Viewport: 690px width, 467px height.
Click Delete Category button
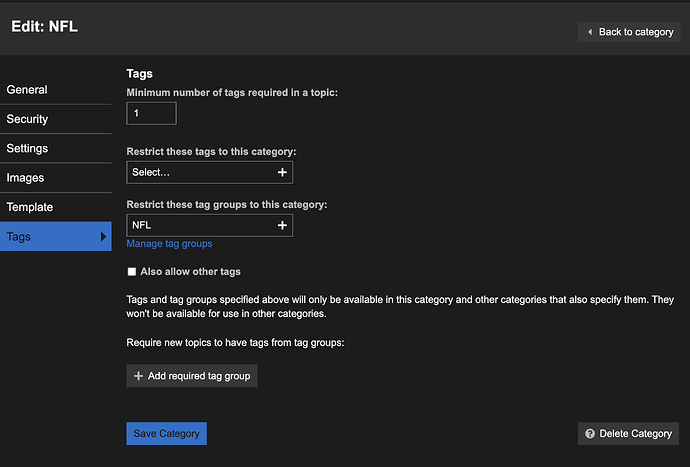[628, 434]
